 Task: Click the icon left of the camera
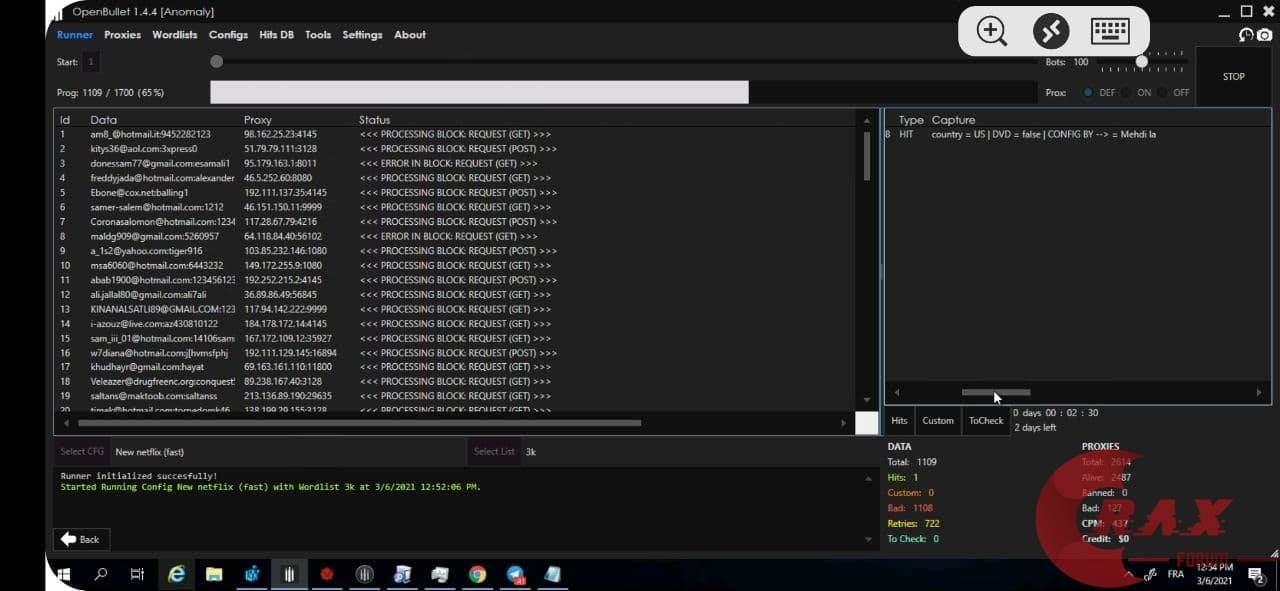click(1247, 35)
